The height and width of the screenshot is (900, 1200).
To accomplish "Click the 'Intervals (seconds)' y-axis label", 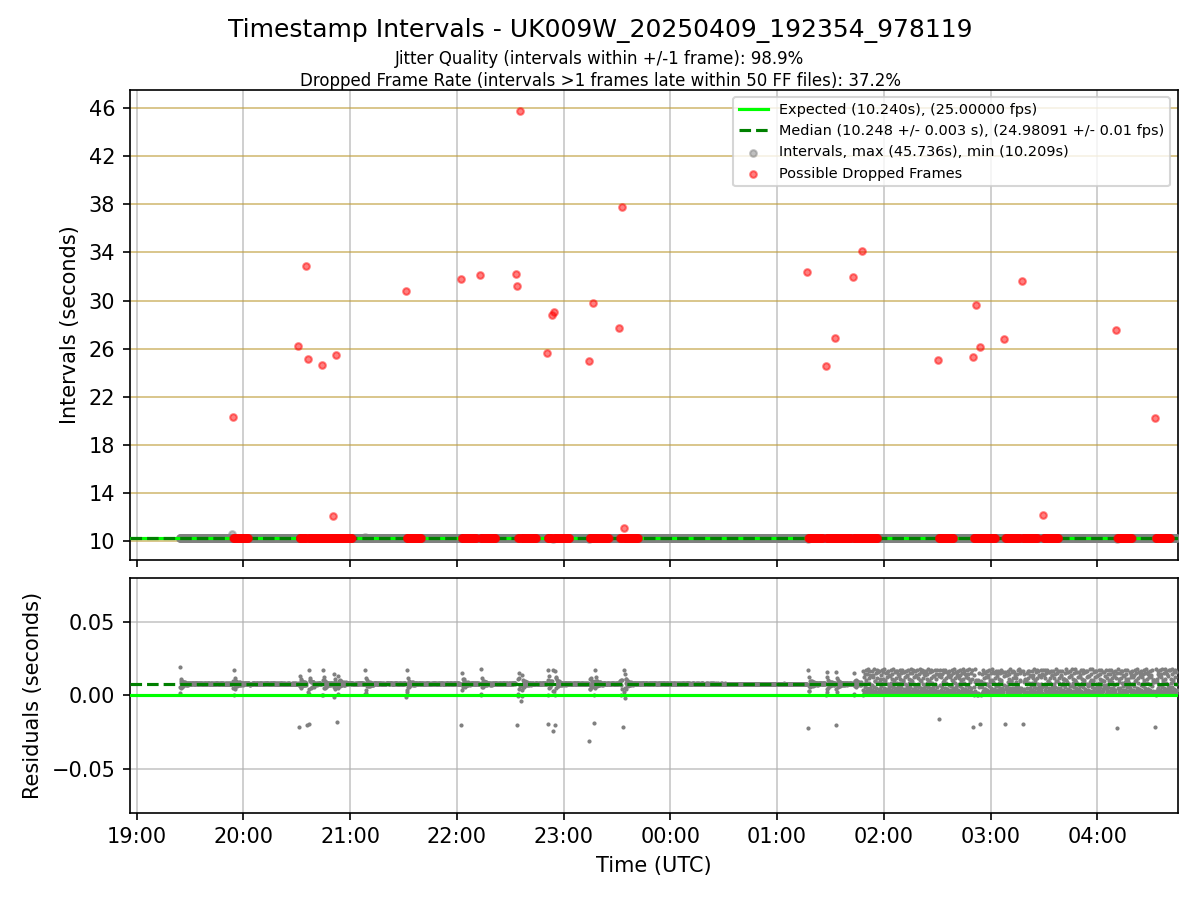I will pos(69,325).
